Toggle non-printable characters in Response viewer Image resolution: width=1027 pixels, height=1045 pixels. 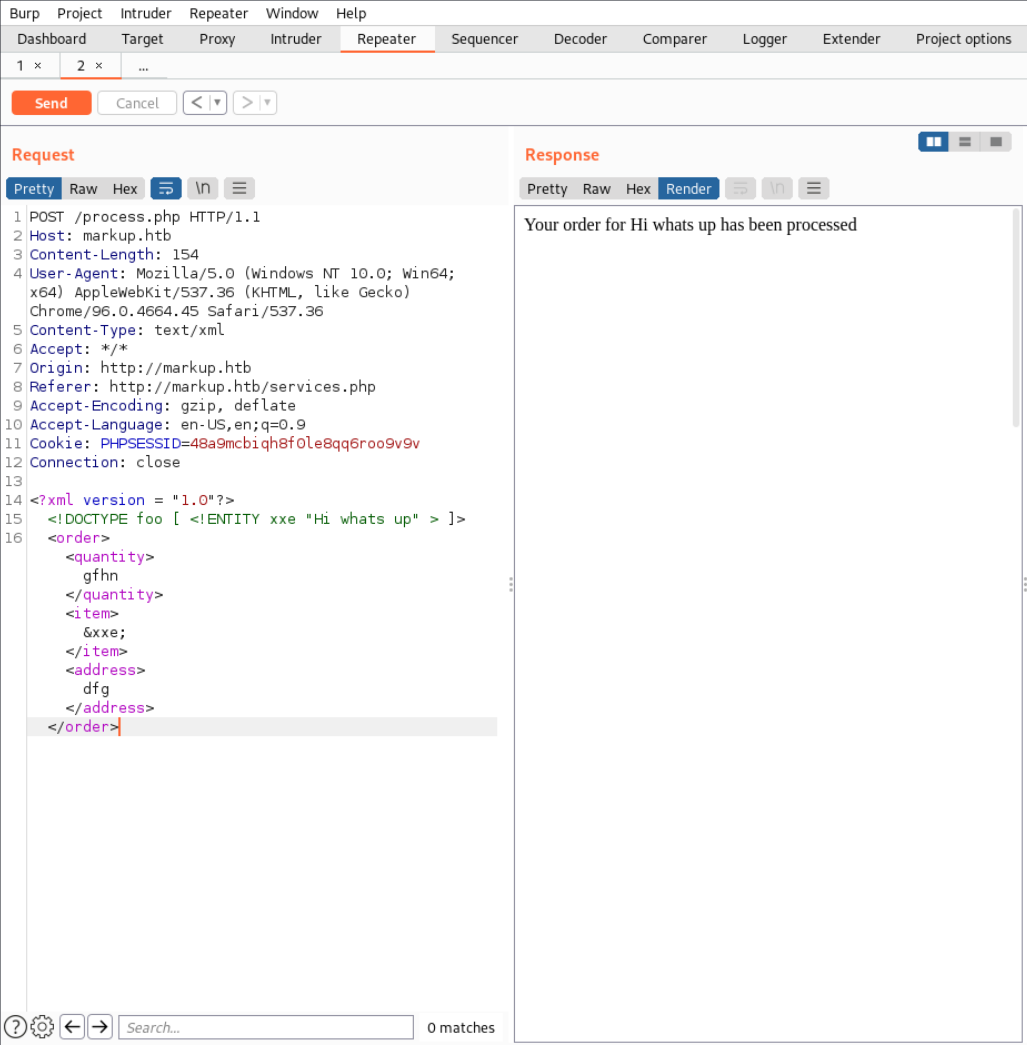[777, 189]
